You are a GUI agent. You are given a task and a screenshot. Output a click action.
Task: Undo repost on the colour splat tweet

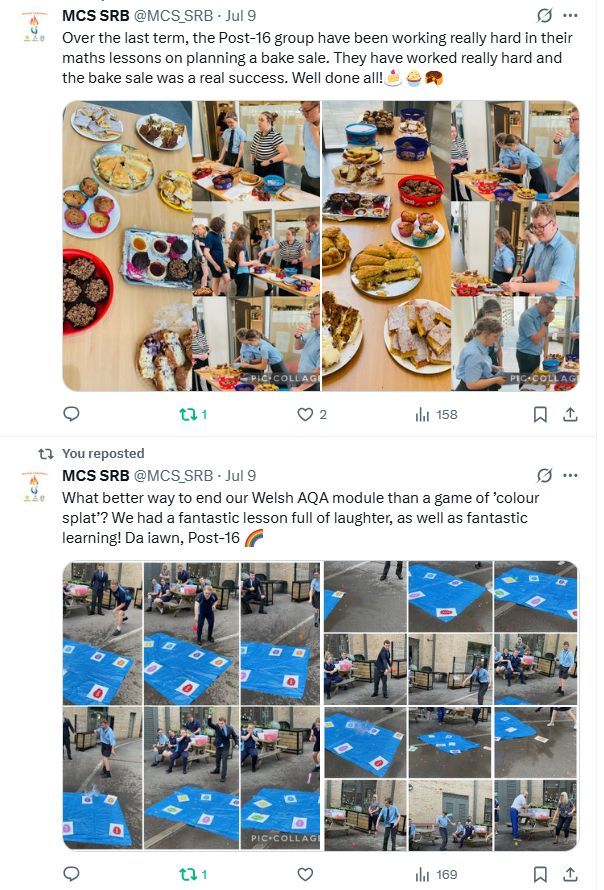click(x=193, y=874)
